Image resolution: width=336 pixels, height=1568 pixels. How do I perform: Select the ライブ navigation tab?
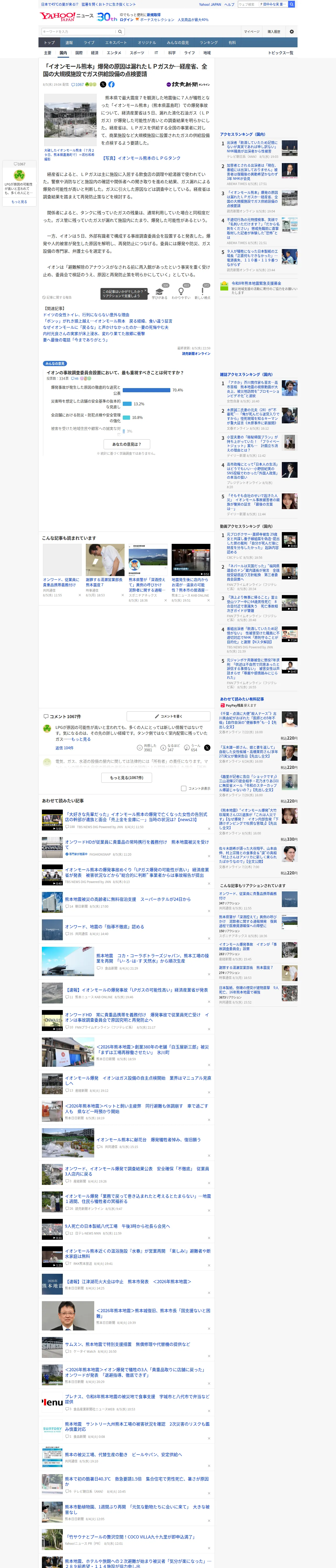click(x=89, y=43)
